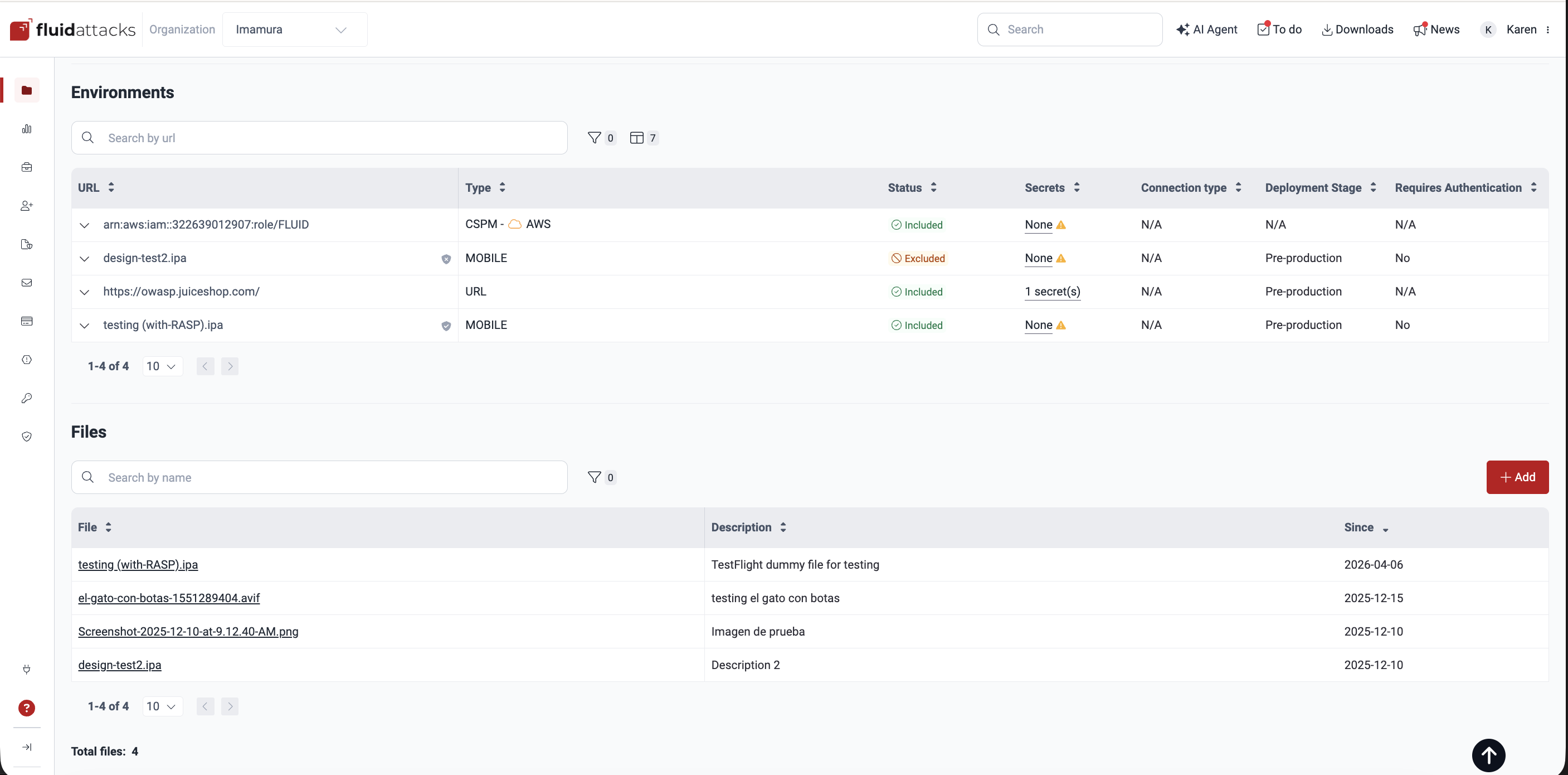This screenshot has height=775, width=1568.
Task: Open the add-stakeholder icon in the sidebar
Action: pyautogui.click(x=27, y=205)
